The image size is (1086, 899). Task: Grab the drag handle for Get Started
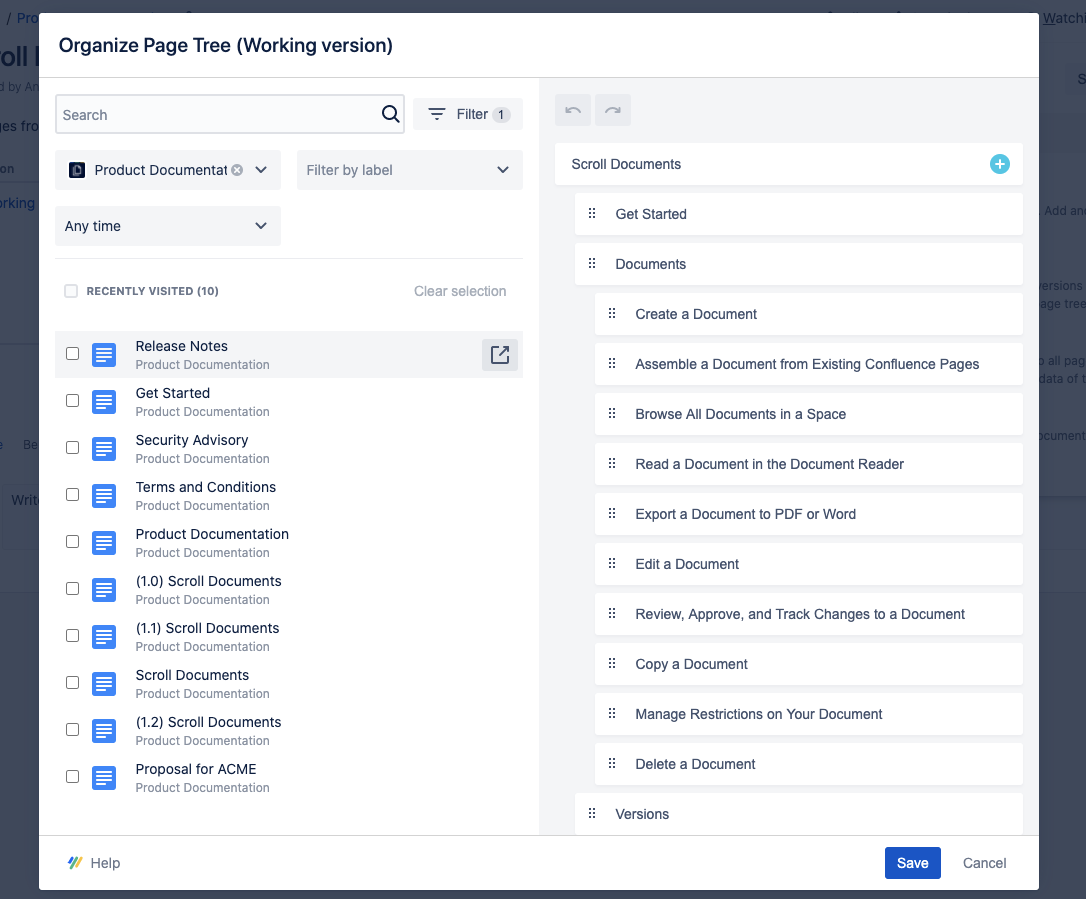[592, 213]
